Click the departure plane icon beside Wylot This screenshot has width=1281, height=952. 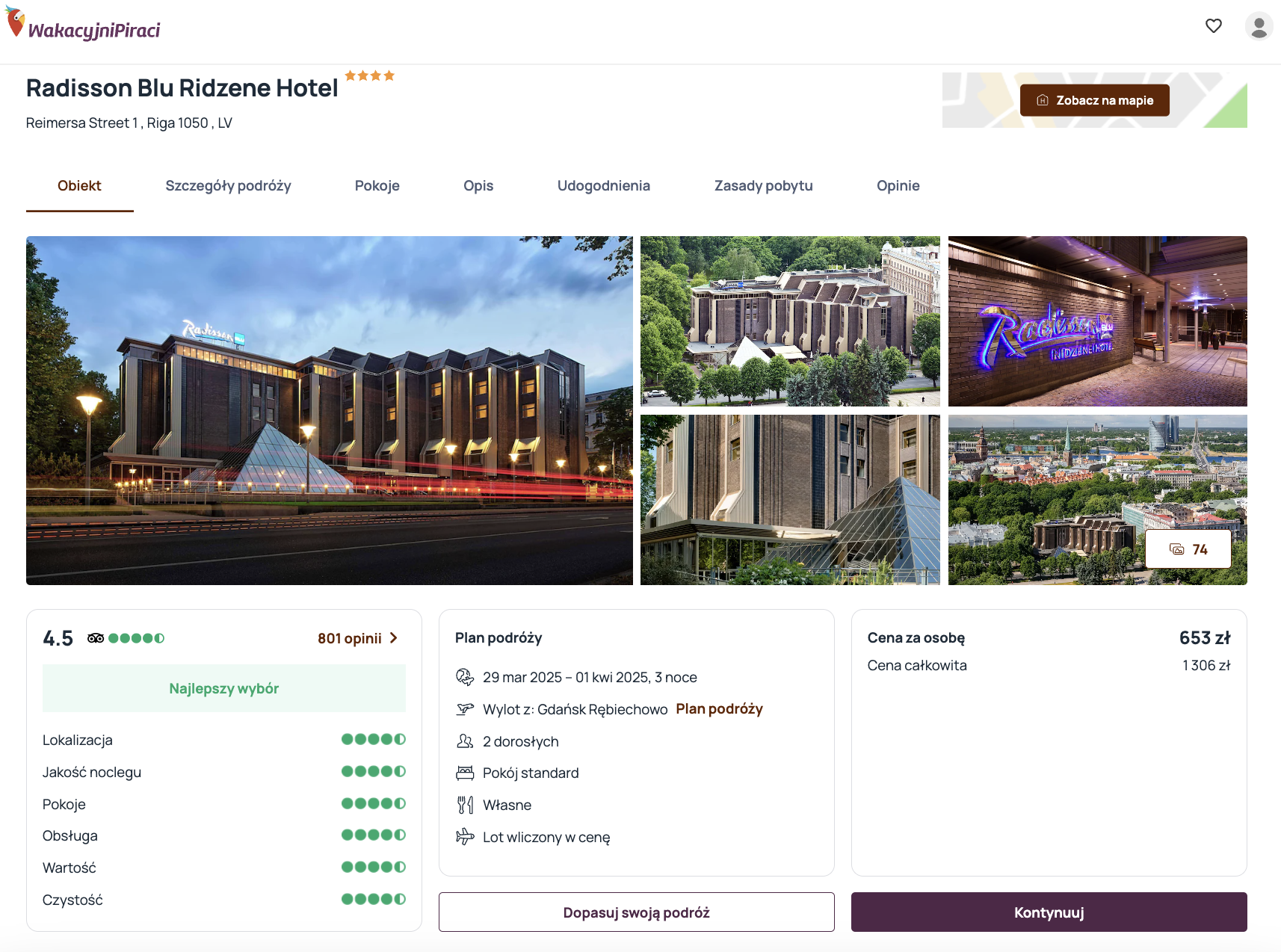pos(465,708)
